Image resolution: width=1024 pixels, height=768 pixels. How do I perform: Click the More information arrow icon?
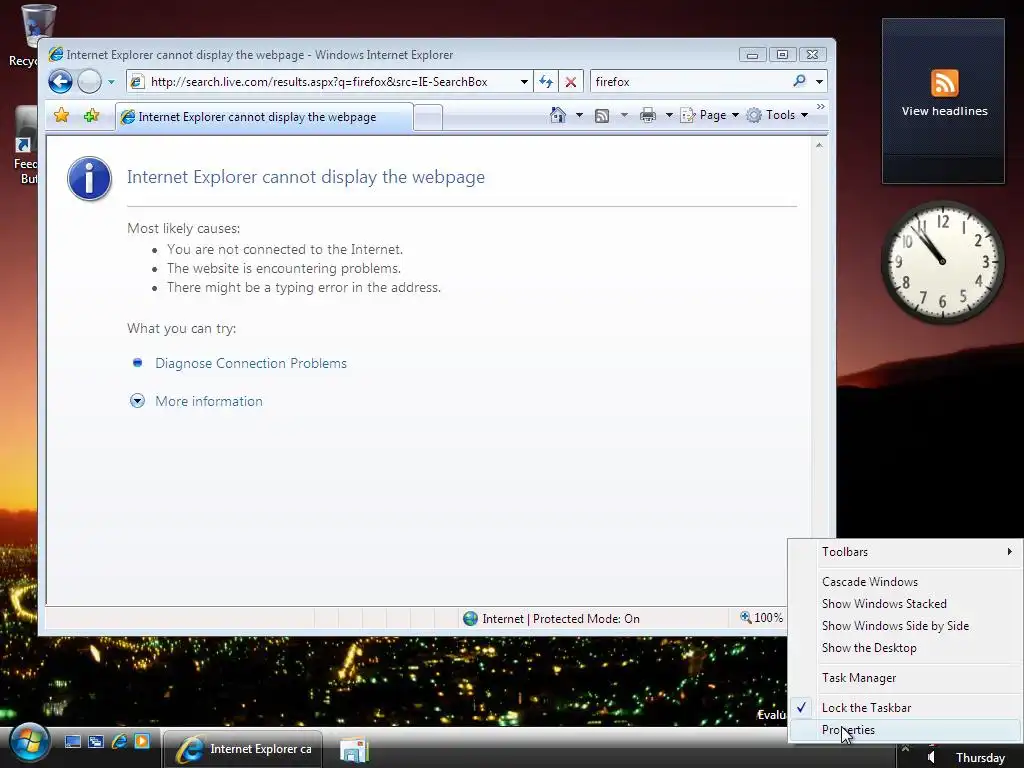pos(137,401)
